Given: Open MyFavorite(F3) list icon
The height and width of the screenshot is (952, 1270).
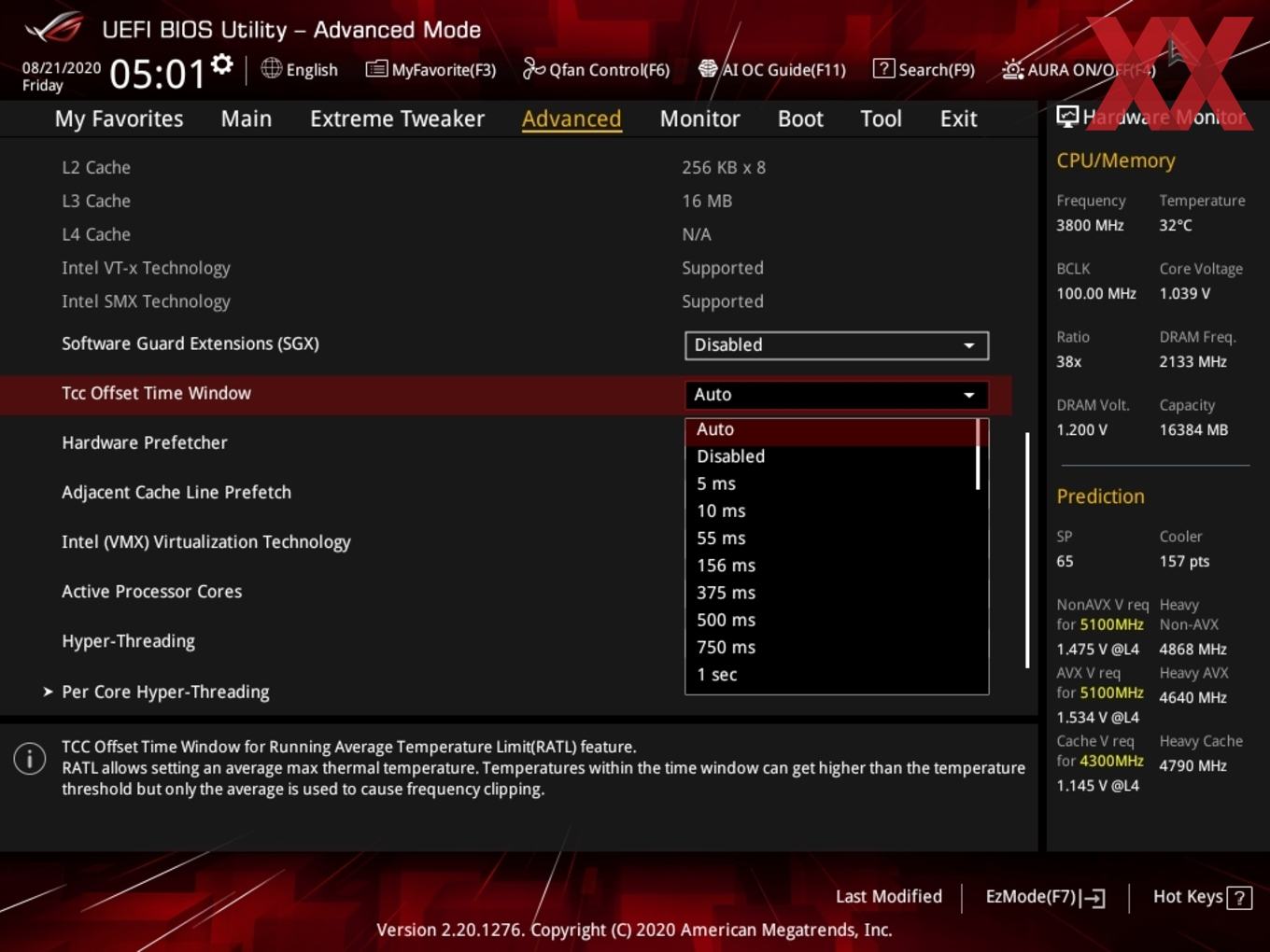Looking at the screenshot, I should click(376, 69).
